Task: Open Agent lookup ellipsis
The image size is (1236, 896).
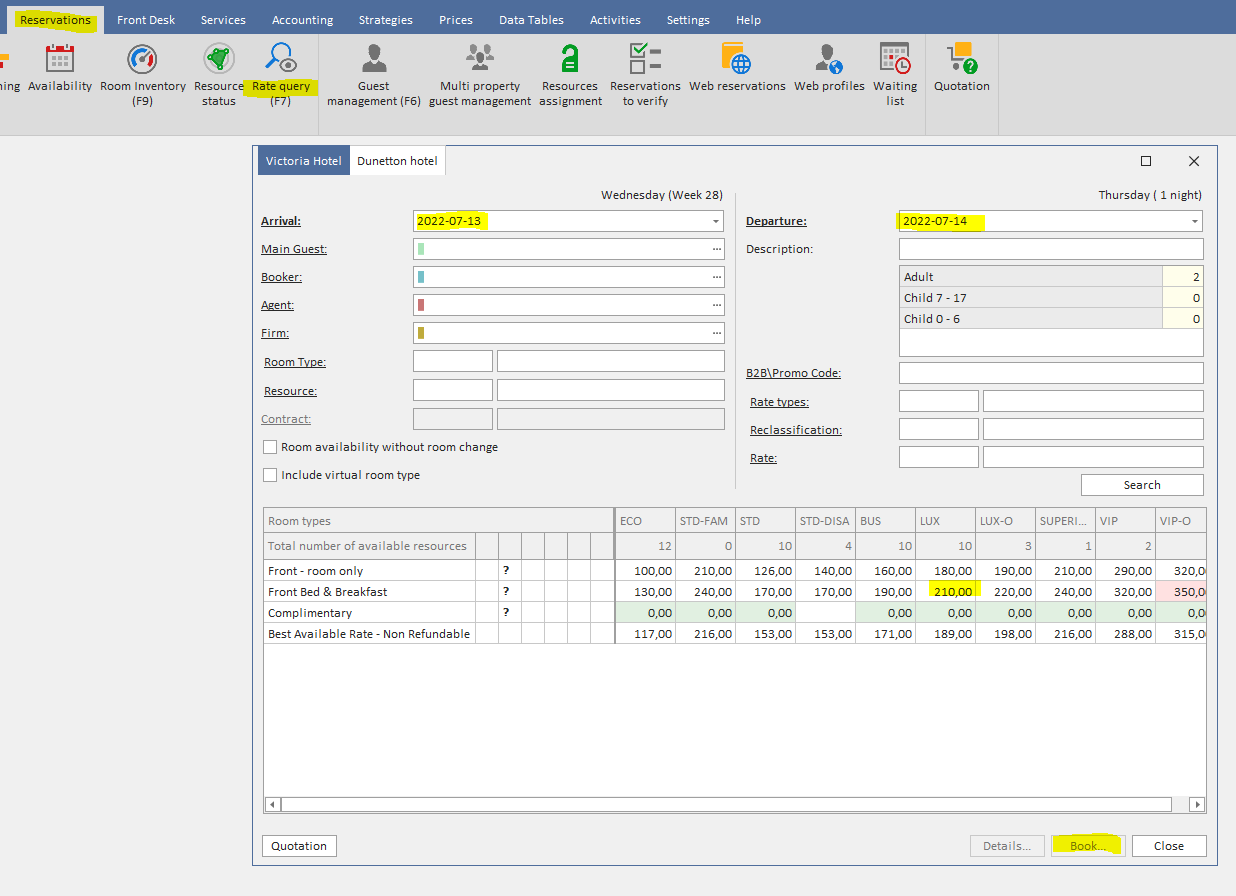Action: (716, 305)
